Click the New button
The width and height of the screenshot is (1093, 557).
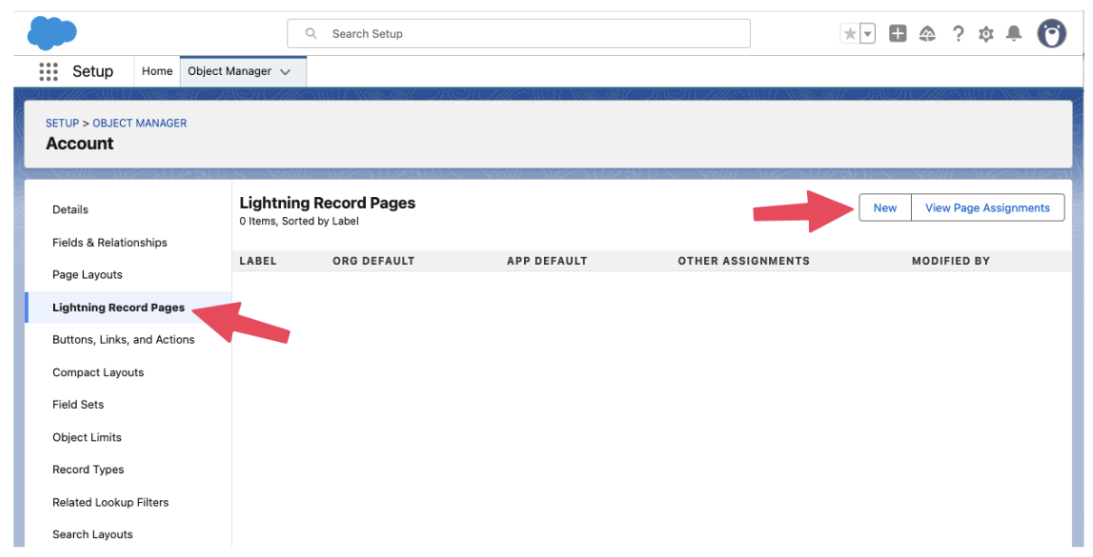[x=885, y=208]
